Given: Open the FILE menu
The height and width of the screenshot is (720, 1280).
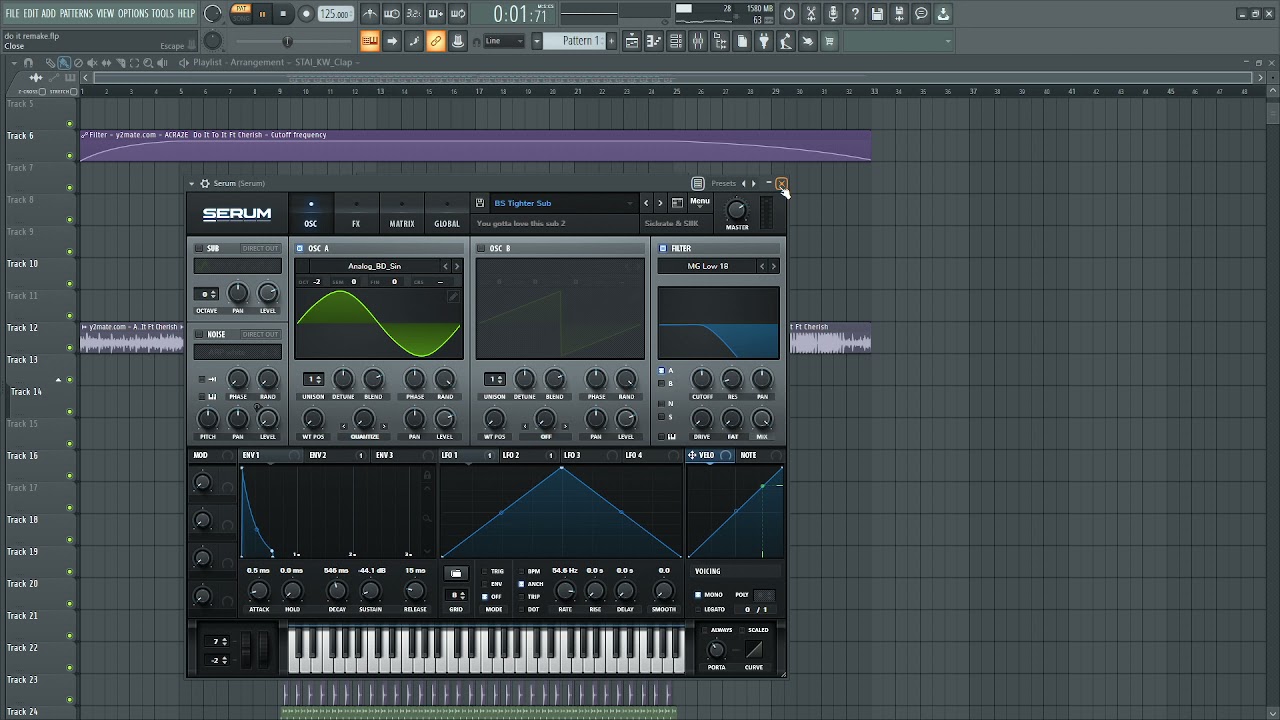Looking at the screenshot, I should (x=12, y=13).
